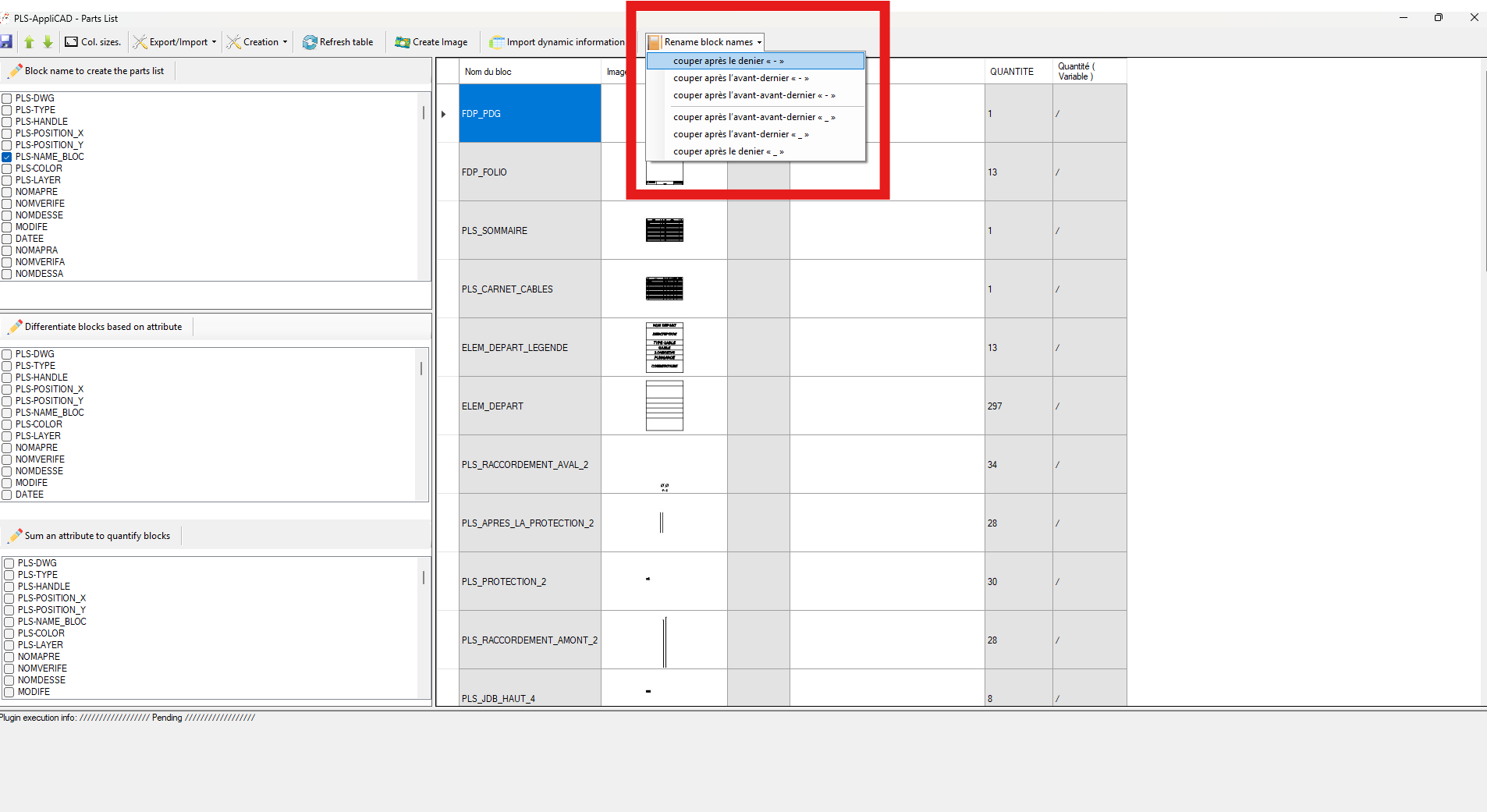Click the Block name to create parts list header
Image resolution: width=1487 pixels, height=812 pixels.
click(95, 70)
